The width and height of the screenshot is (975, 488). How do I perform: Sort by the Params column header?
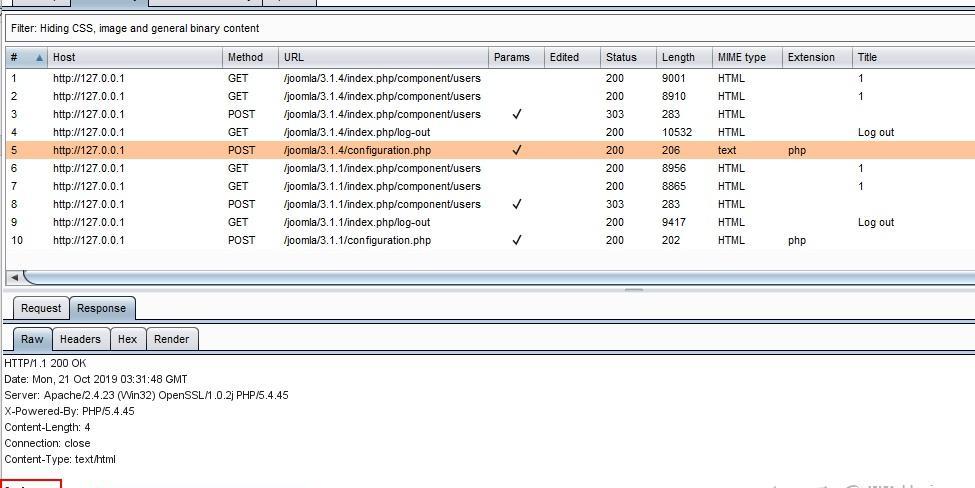tap(516, 57)
